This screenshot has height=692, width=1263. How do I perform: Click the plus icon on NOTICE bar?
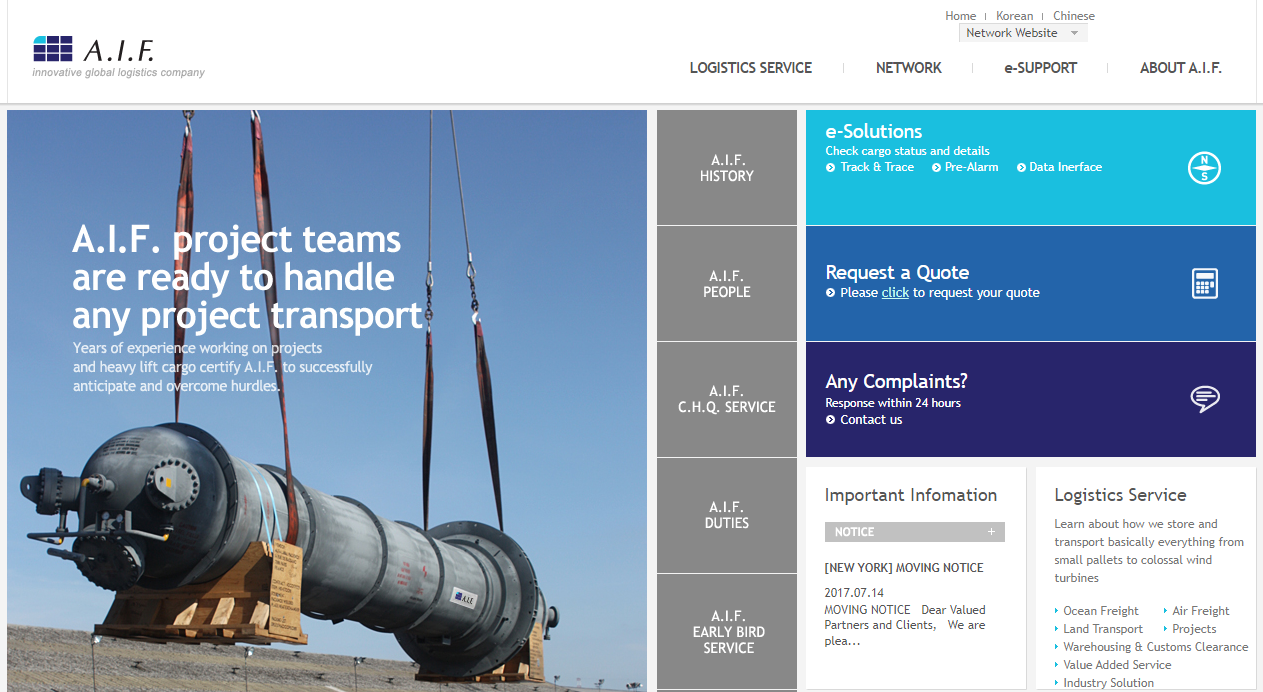point(991,532)
